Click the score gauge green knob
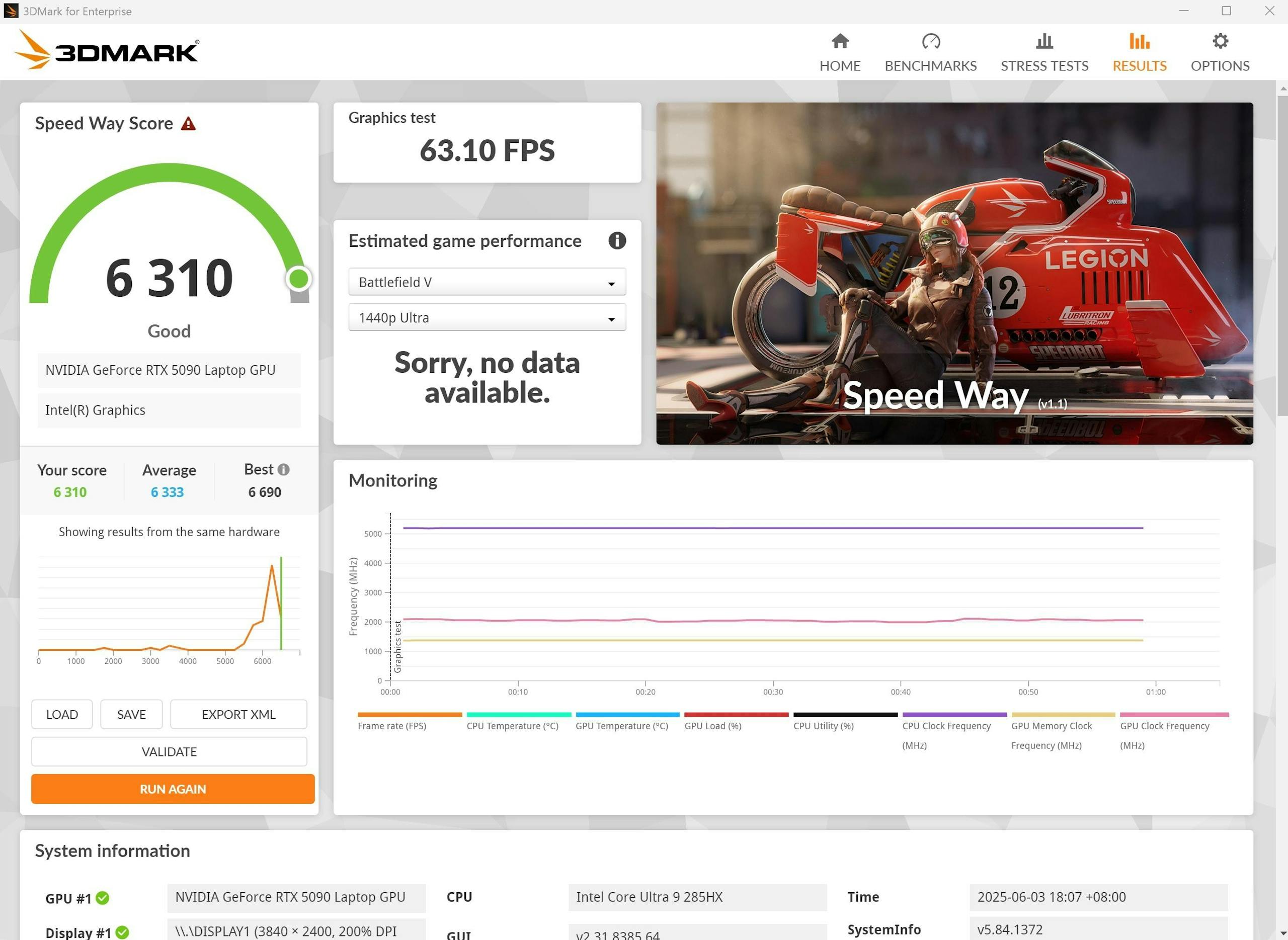 point(299,279)
